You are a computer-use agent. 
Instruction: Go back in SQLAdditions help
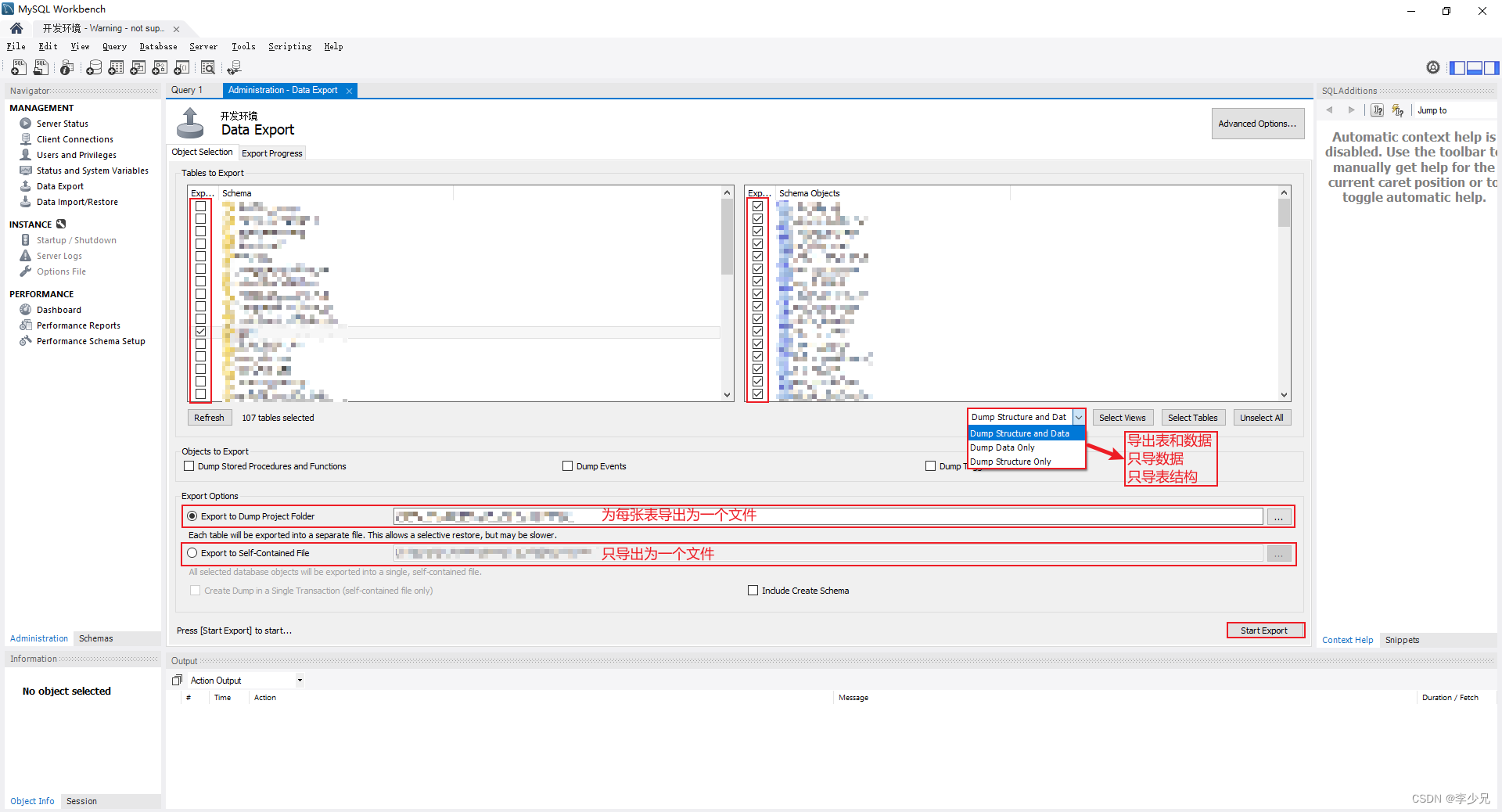(1329, 110)
